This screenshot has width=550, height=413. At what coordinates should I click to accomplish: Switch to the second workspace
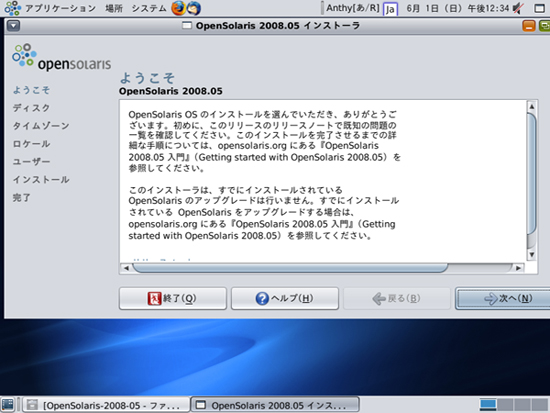505,405
